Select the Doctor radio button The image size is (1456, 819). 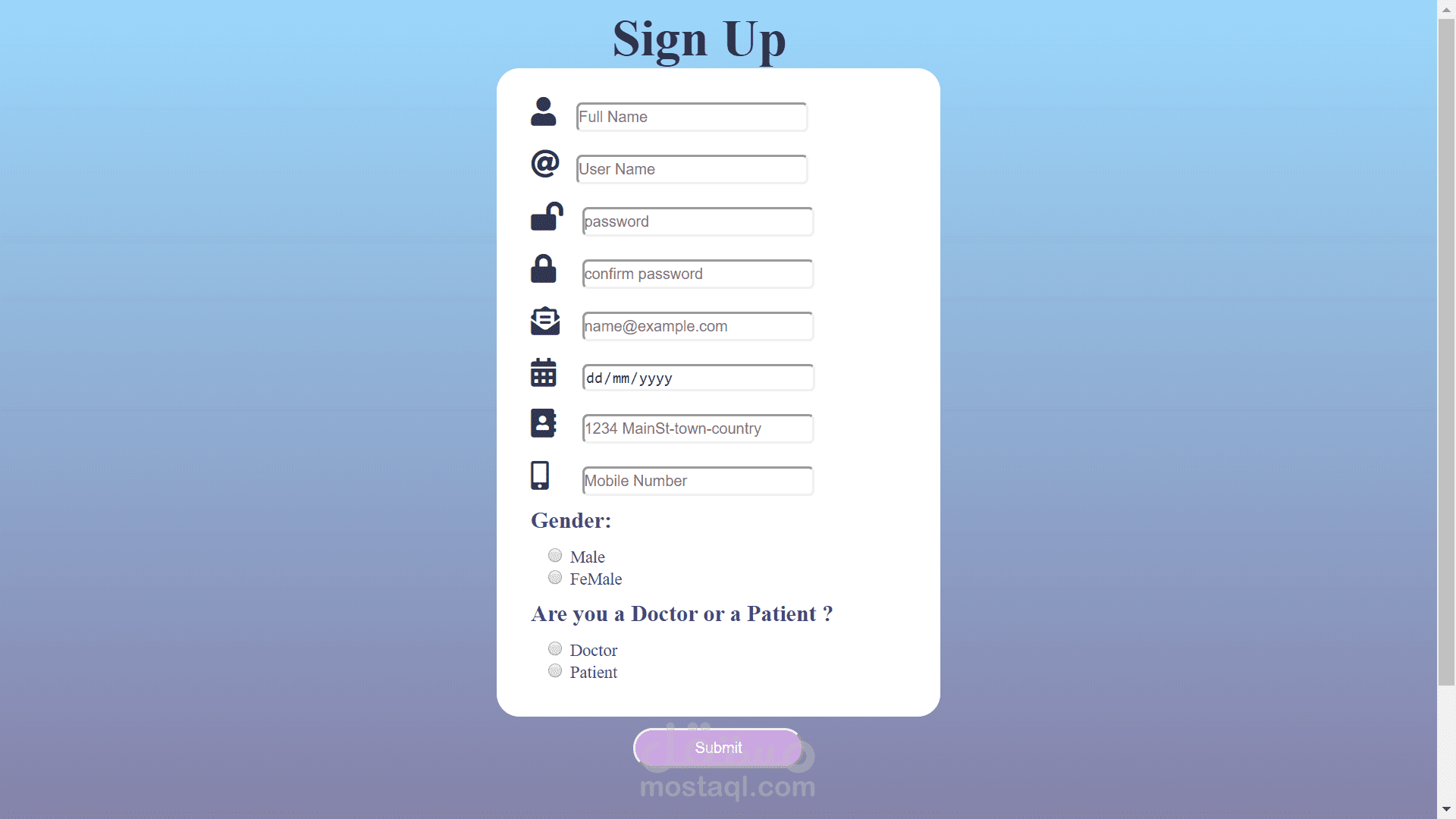pos(555,648)
